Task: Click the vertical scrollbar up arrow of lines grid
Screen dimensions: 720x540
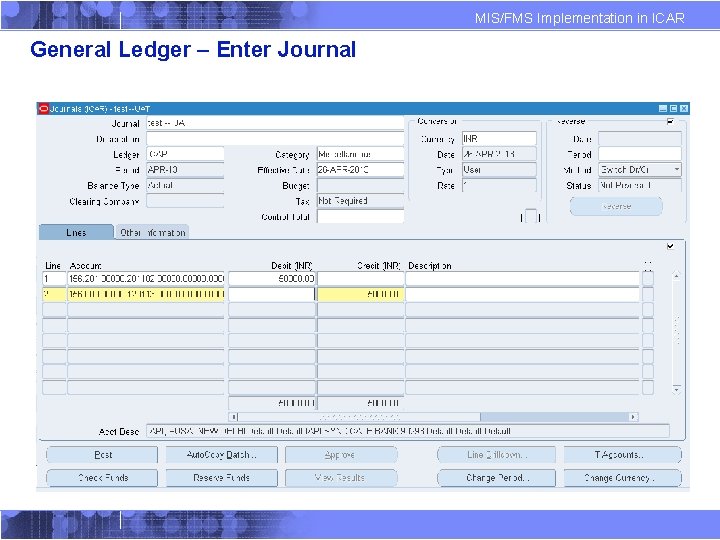Action: click(x=676, y=276)
